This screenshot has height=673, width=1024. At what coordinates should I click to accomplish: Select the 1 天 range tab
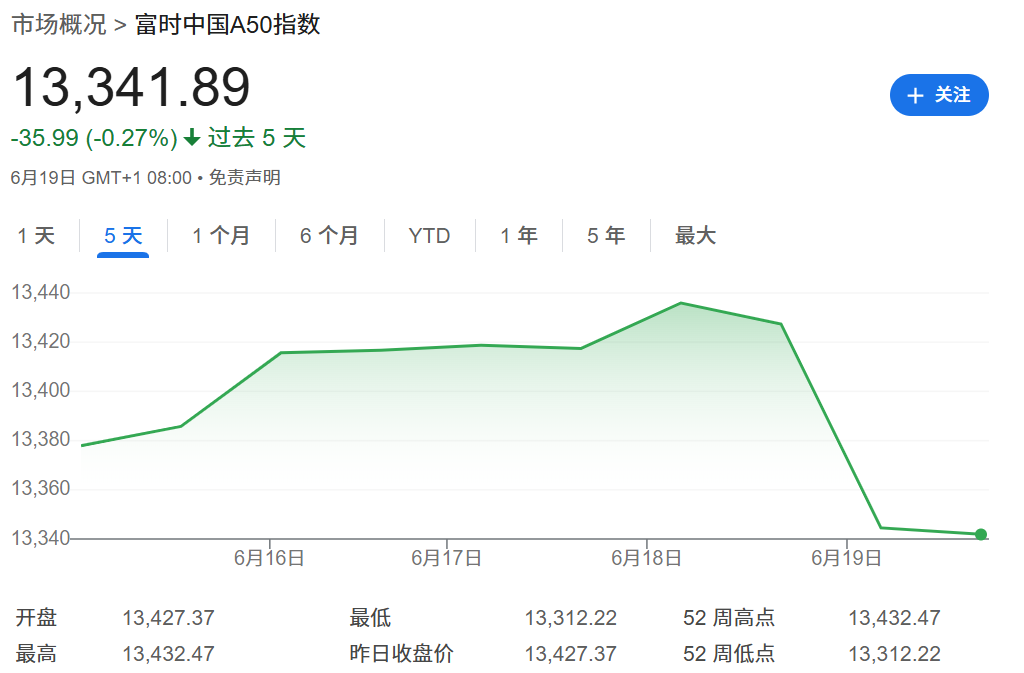(x=36, y=236)
